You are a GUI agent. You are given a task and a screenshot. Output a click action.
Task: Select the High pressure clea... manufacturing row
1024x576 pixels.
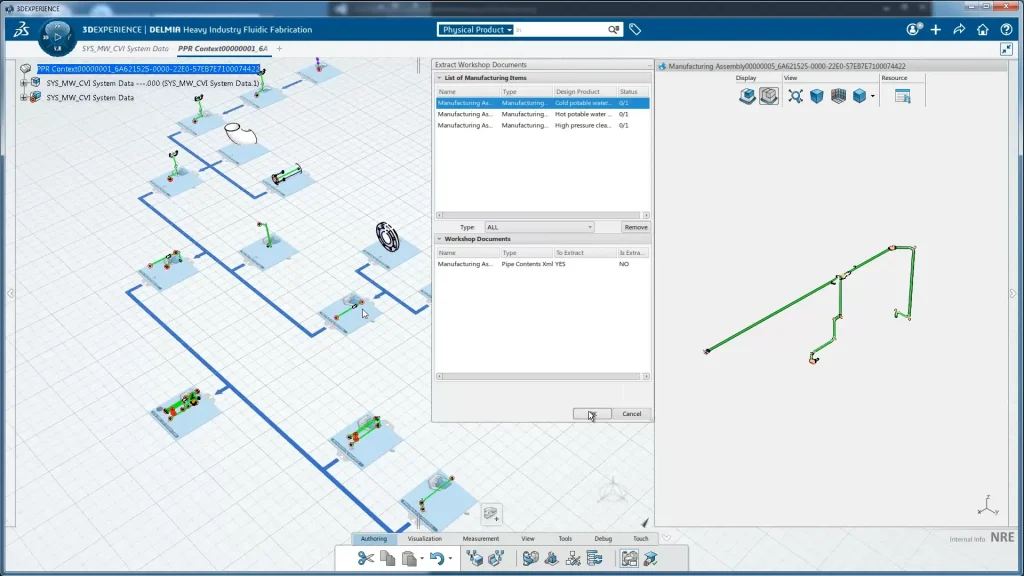pyautogui.click(x=543, y=125)
